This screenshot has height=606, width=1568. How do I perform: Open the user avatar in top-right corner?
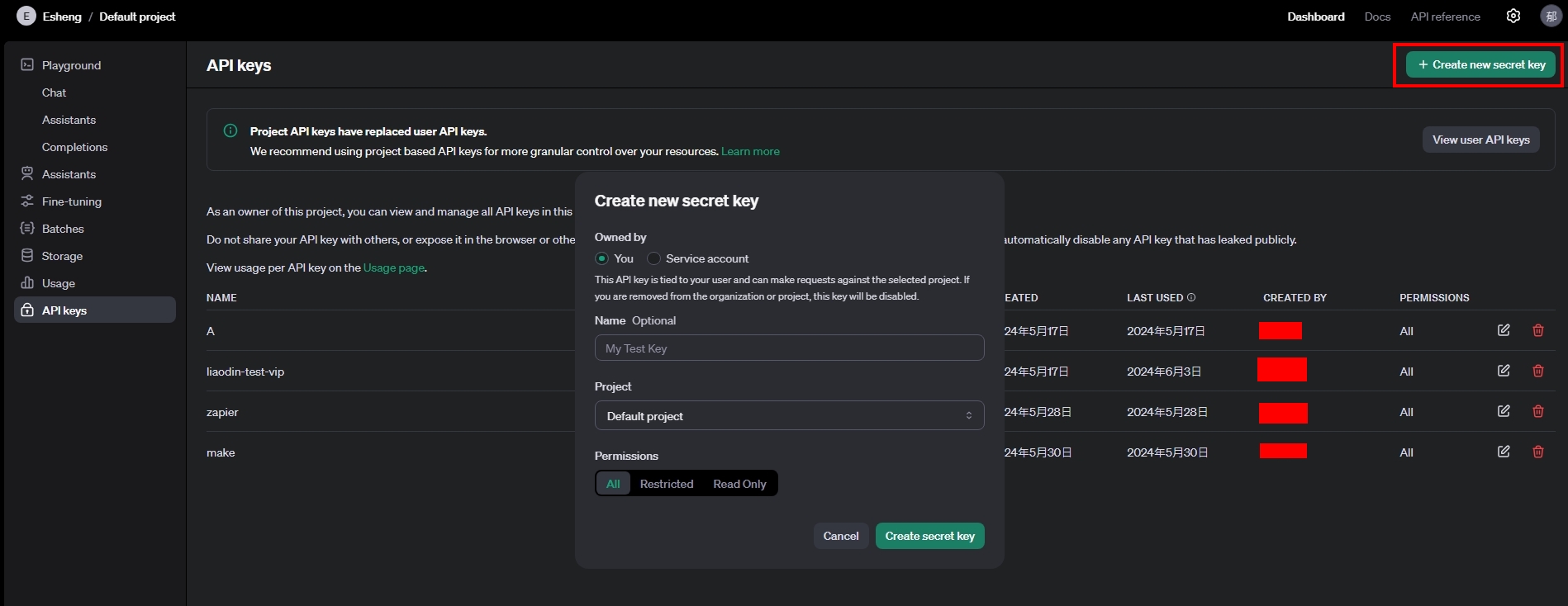click(1551, 17)
